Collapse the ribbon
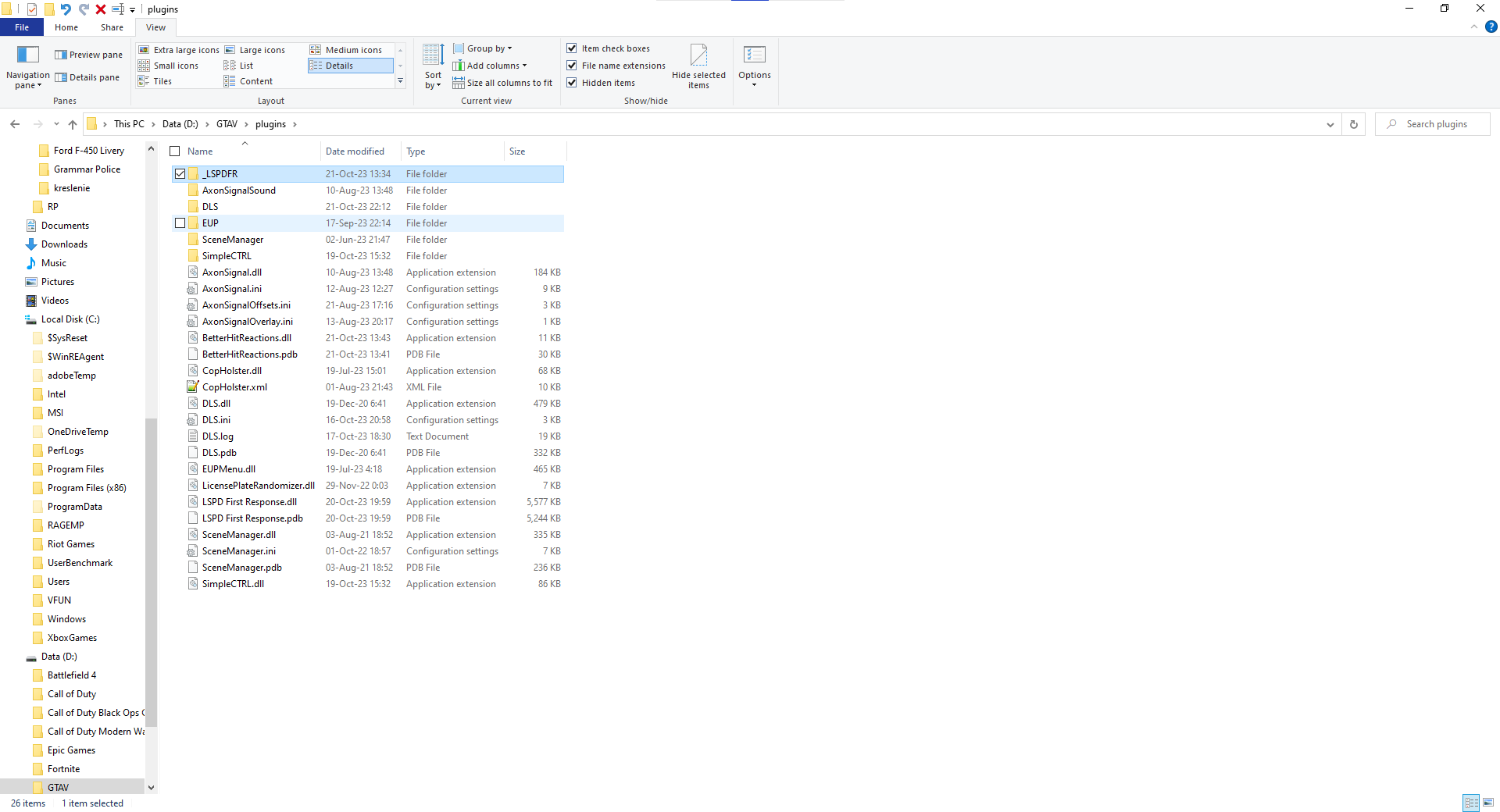 [1474, 27]
